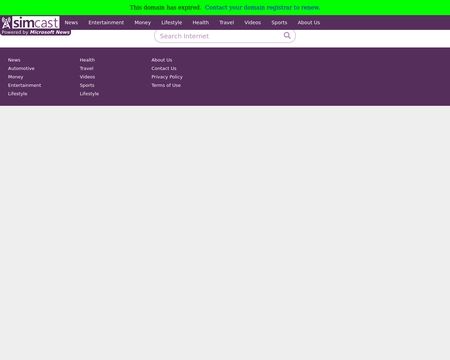Open Sports in the top navigation bar

pyautogui.click(x=279, y=23)
